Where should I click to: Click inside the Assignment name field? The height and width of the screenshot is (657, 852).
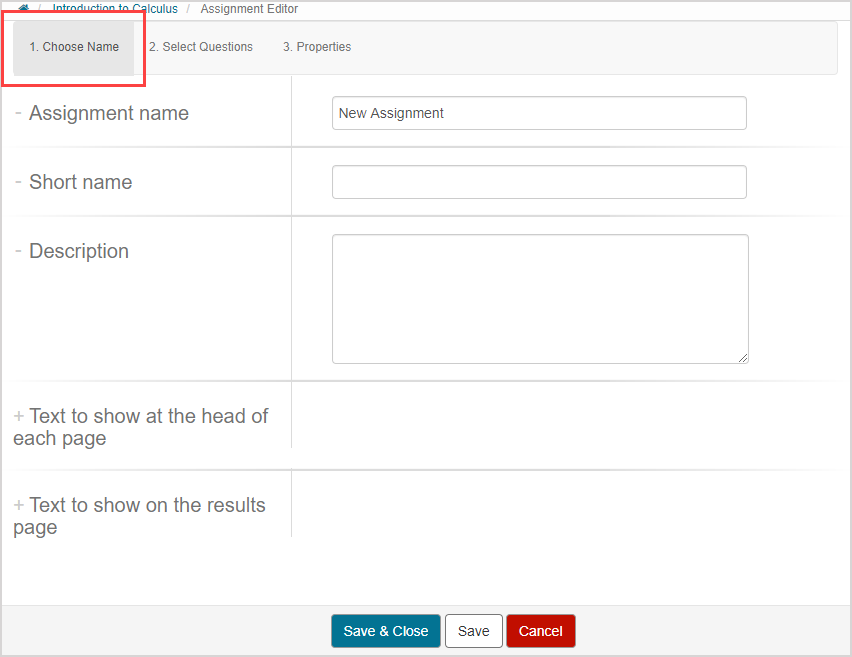tap(539, 113)
